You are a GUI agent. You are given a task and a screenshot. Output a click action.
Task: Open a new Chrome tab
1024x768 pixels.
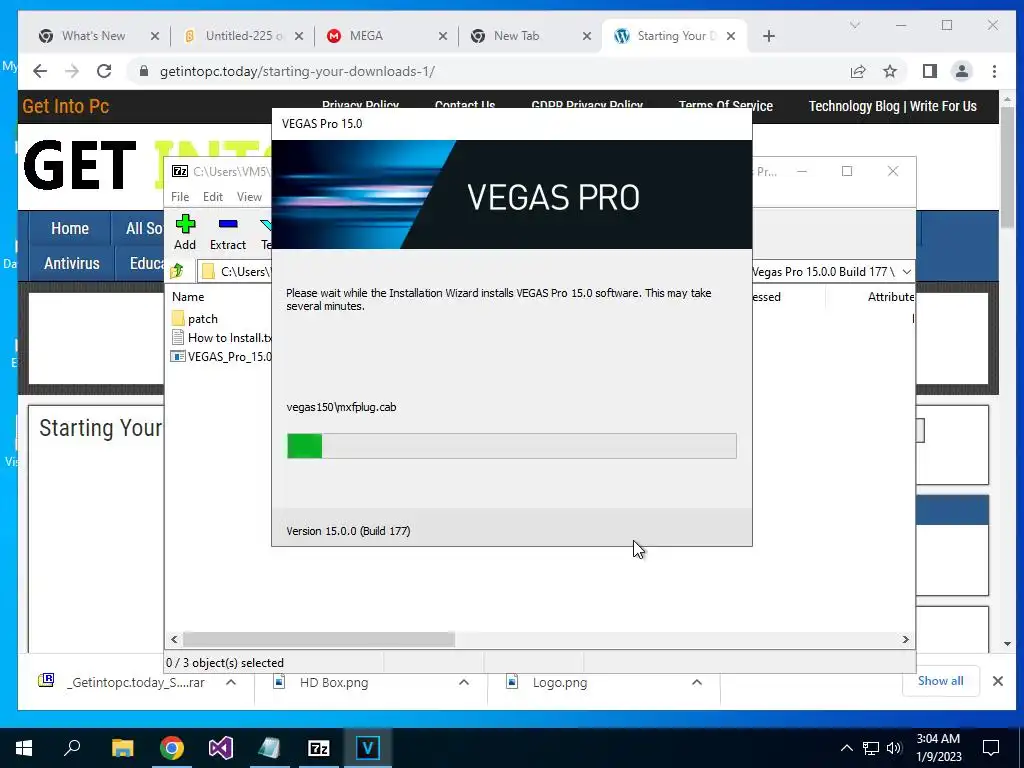(769, 36)
